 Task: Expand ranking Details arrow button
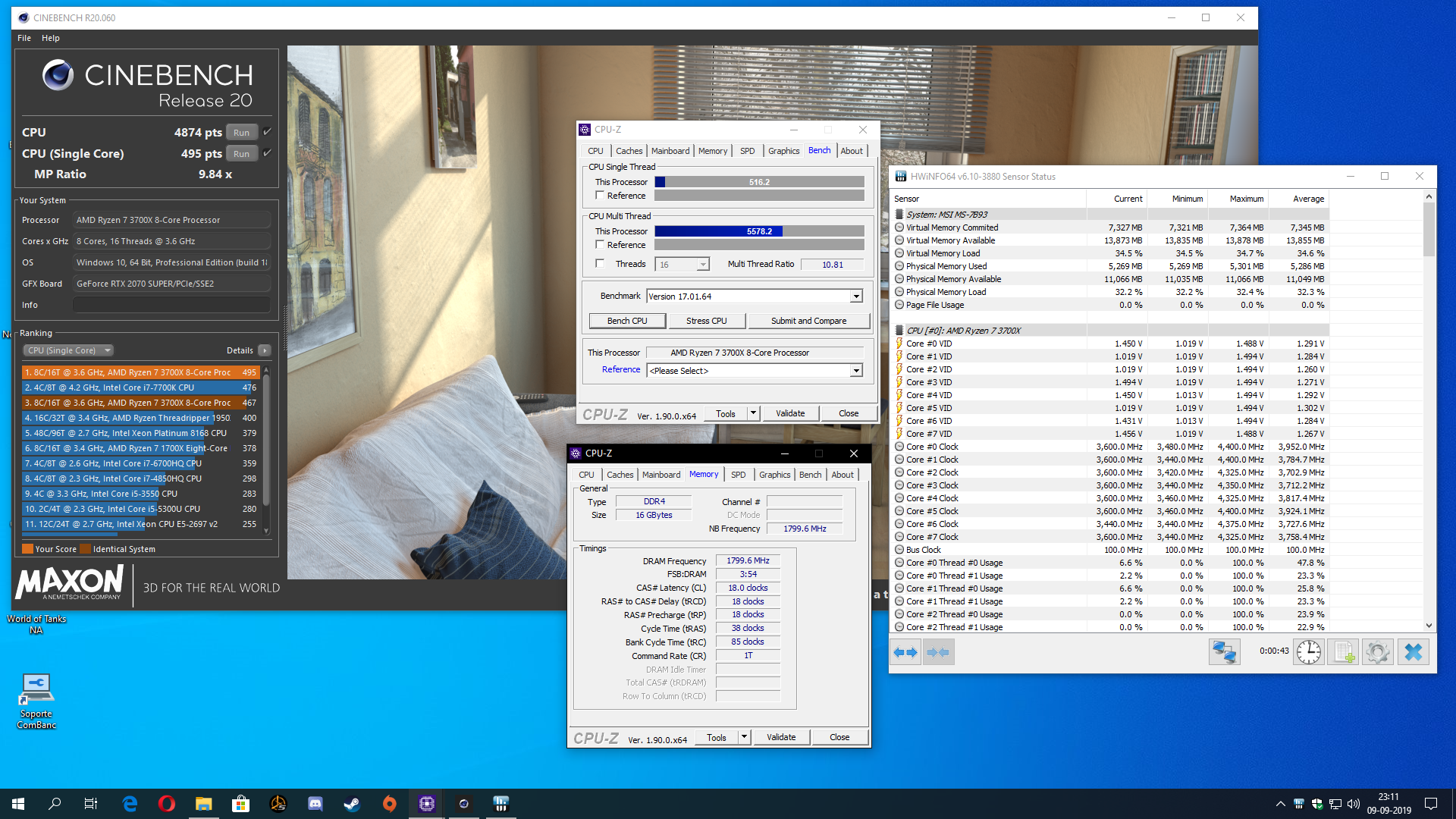(265, 350)
